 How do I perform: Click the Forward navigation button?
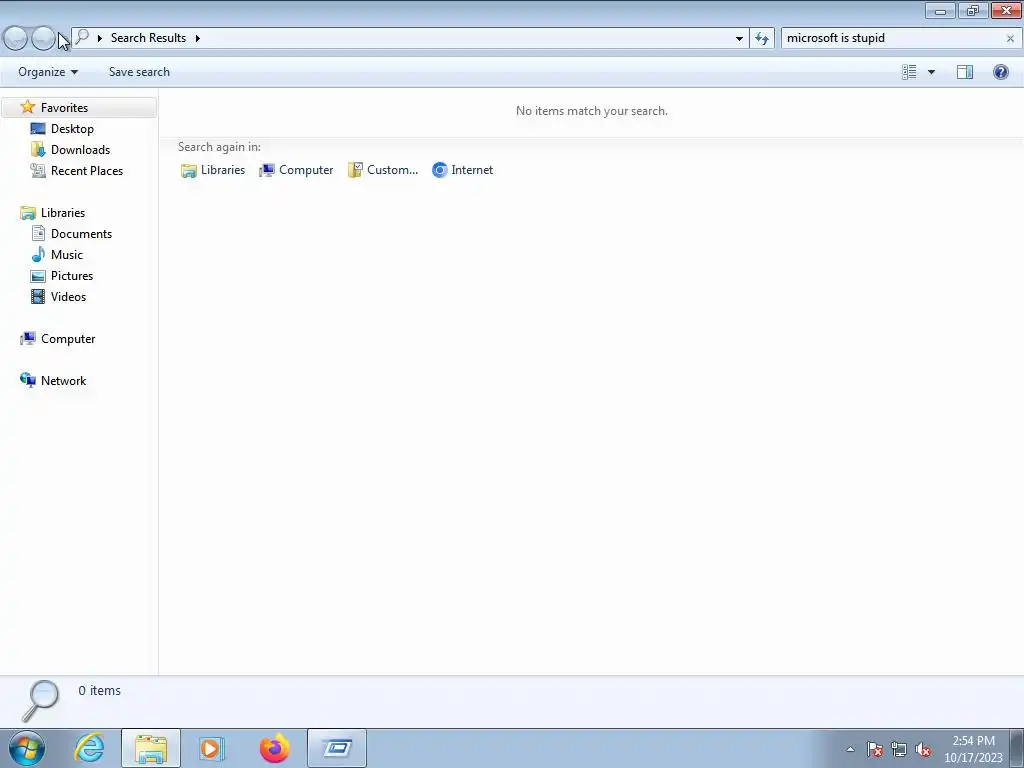tap(43, 39)
